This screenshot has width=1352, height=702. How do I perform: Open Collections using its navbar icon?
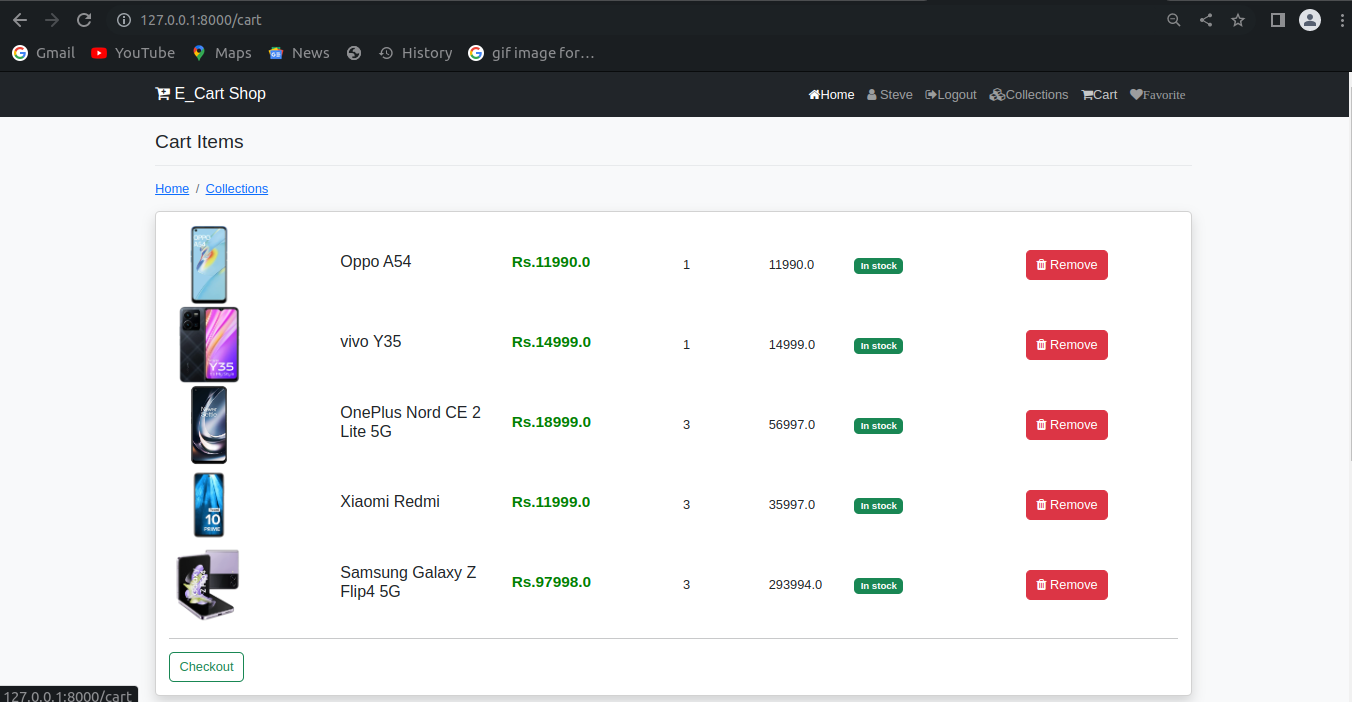tap(996, 94)
